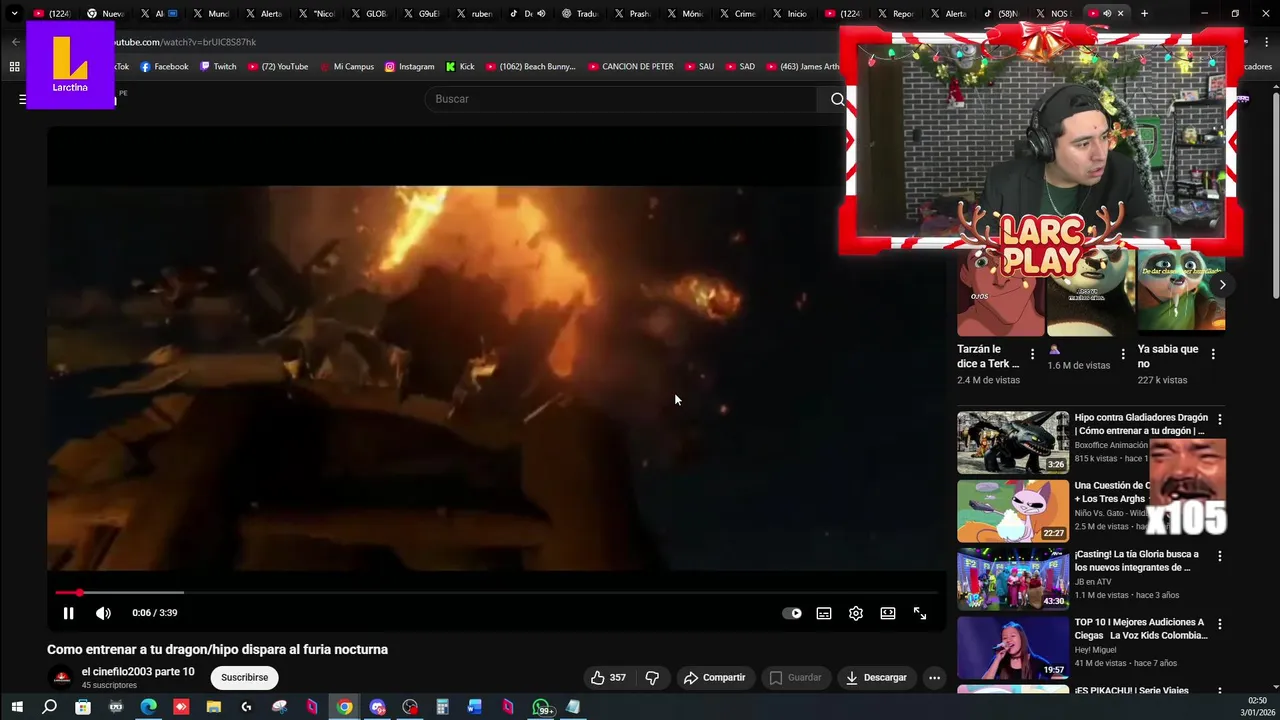Screen dimensions: 1280x720
Task: Click the Guardar save button
Action: click(x=795, y=677)
